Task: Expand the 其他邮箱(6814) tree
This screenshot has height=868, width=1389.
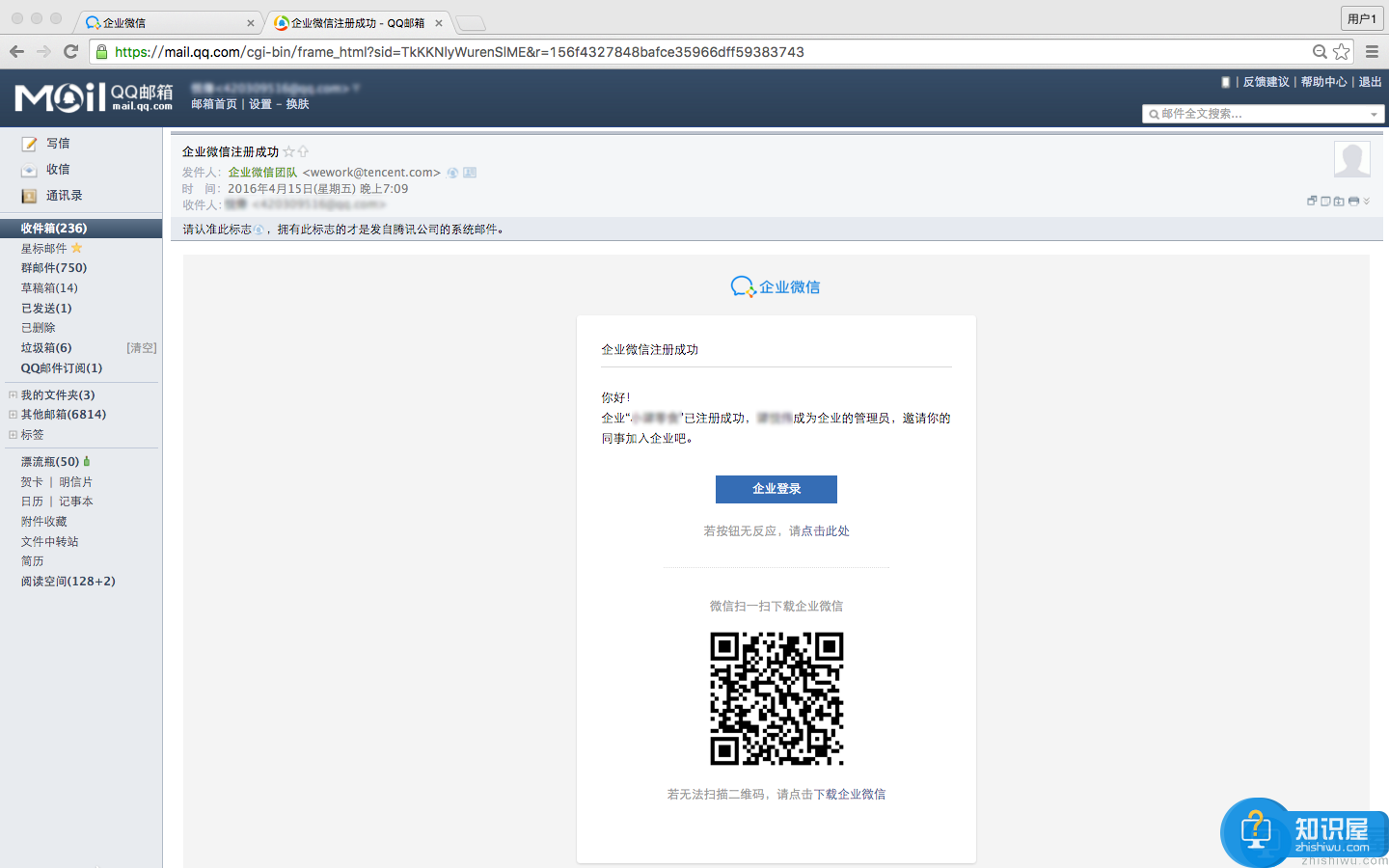Action: pyautogui.click(x=13, y=414)
